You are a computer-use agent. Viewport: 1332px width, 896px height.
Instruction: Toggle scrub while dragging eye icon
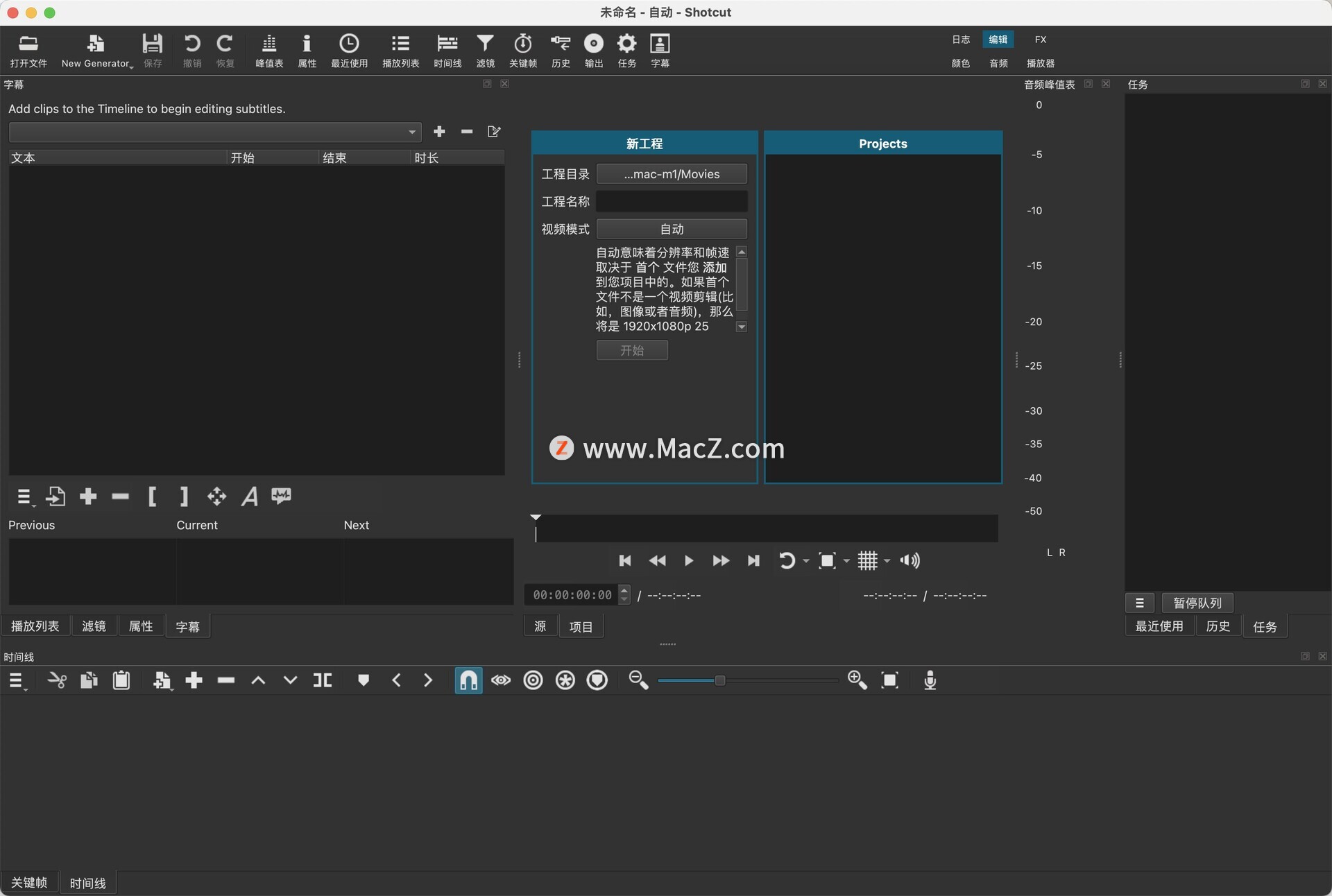[x=501, y=680]
